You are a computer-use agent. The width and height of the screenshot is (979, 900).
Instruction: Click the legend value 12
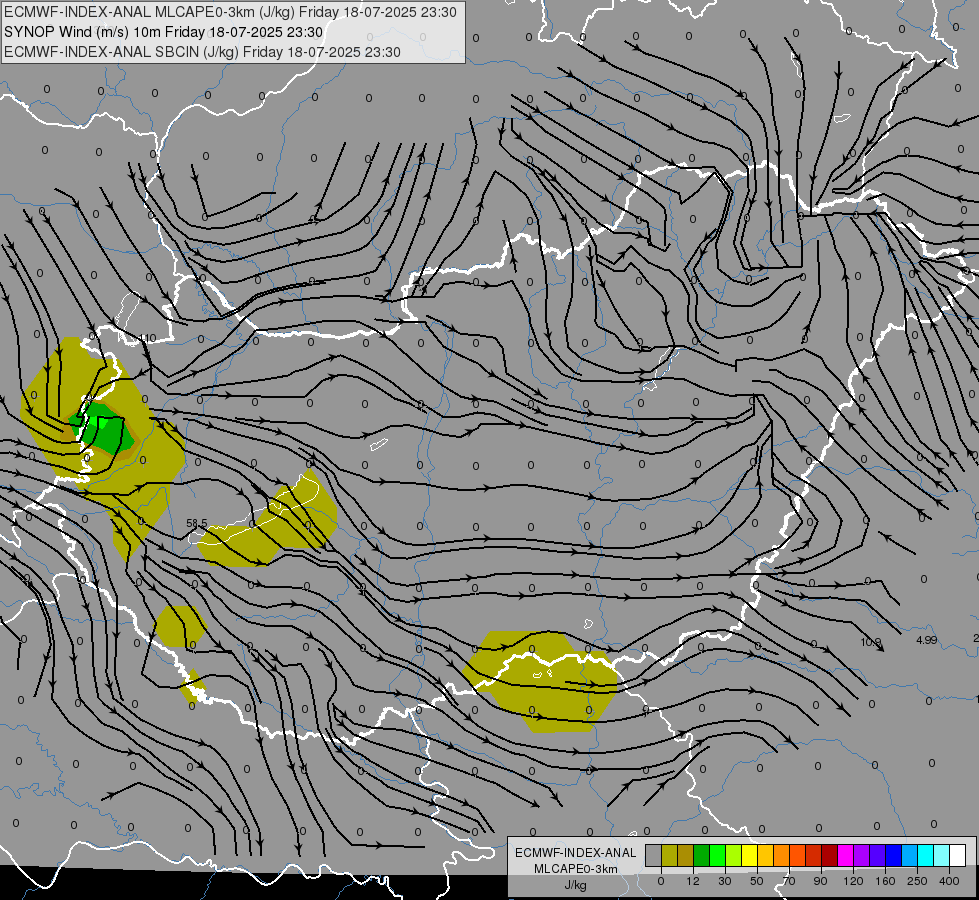[x=692, y=881]
